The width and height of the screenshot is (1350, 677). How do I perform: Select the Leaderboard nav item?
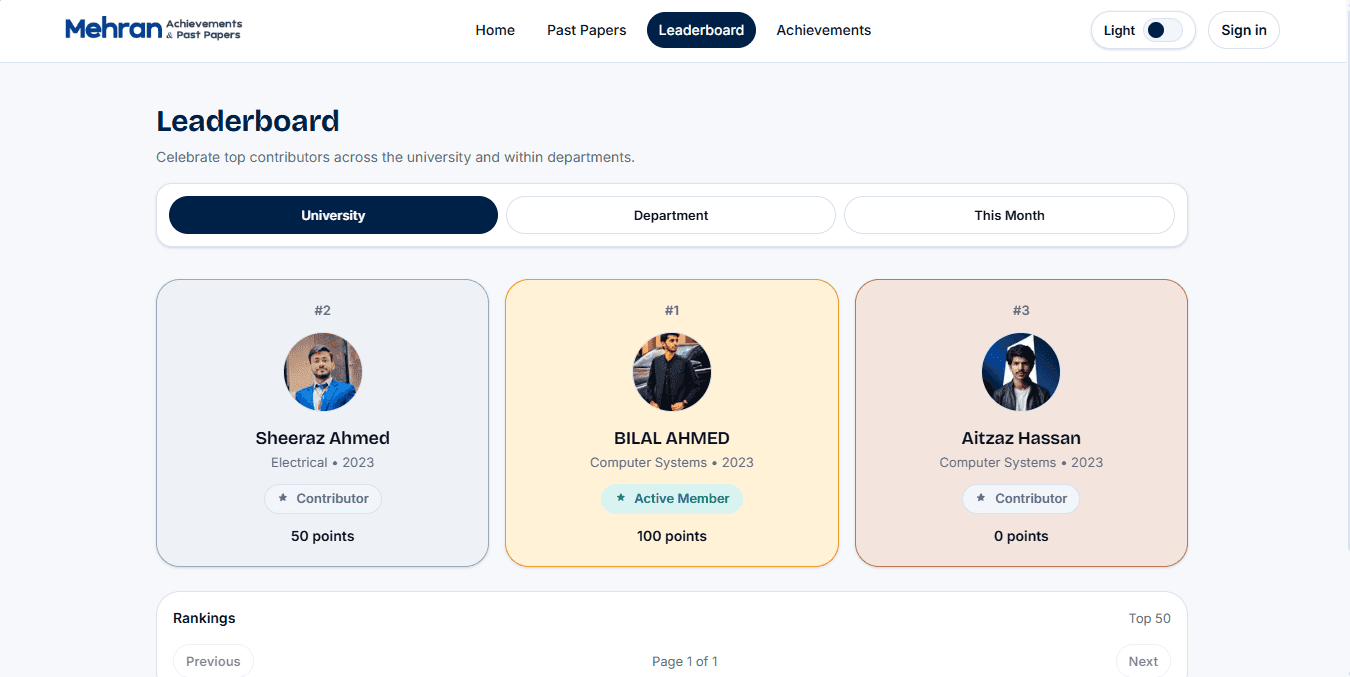(701, 30)
